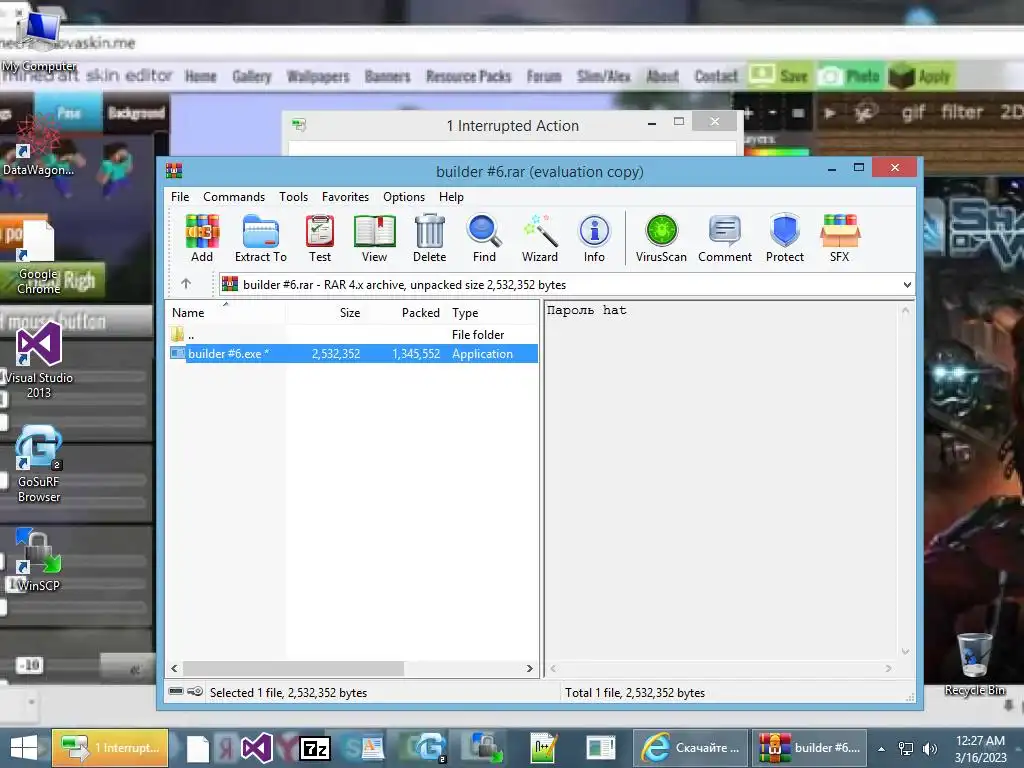Open the Extract To tool
The image size is (1024, 768).
(261, 238)
